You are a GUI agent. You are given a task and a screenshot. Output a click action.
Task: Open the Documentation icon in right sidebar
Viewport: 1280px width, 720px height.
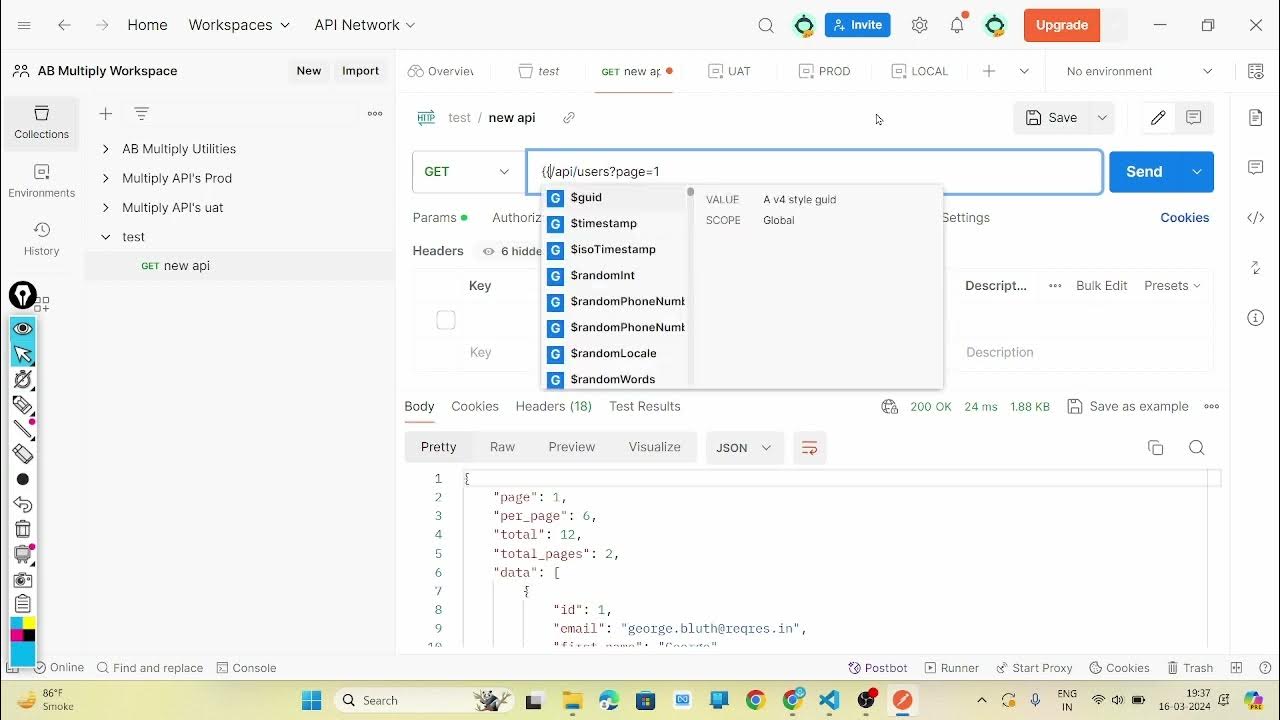1256,119
